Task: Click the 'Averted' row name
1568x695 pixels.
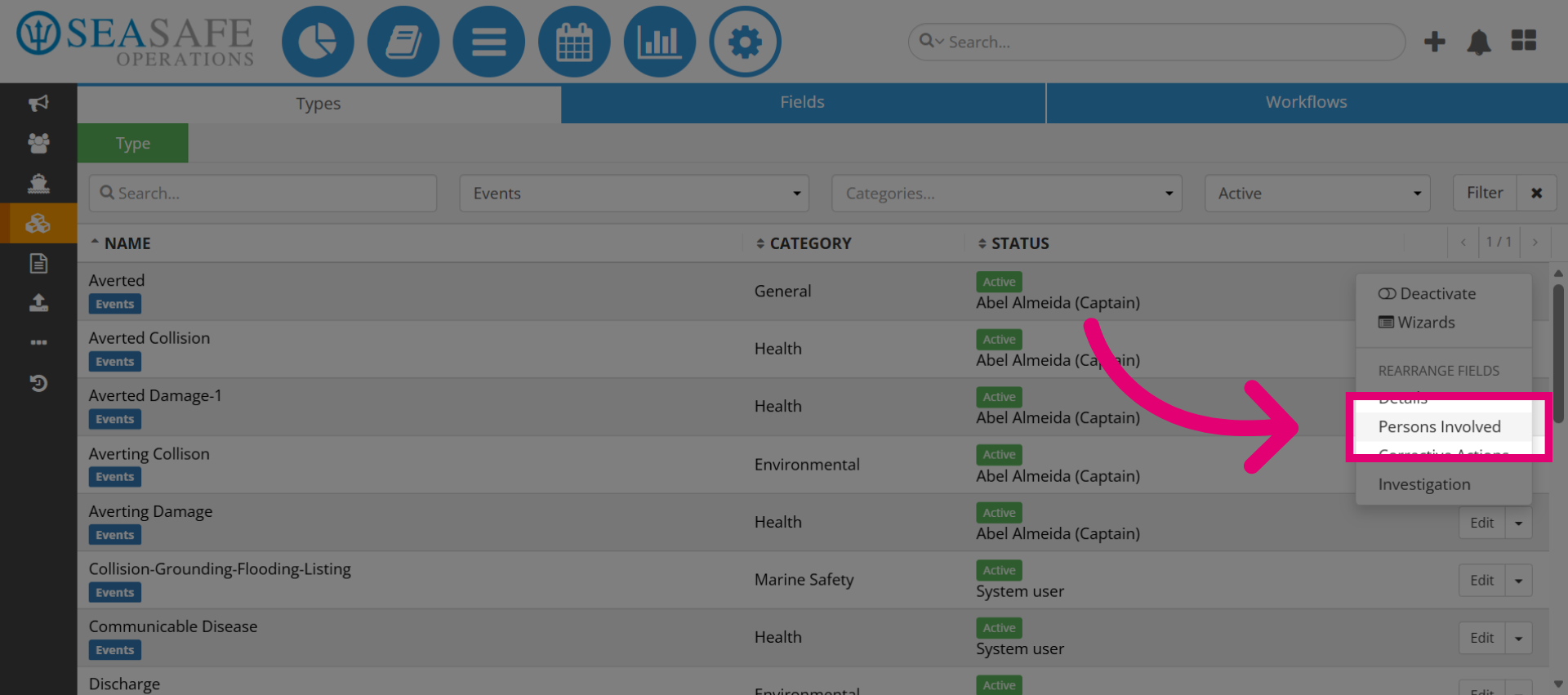Action: [117, 281]
